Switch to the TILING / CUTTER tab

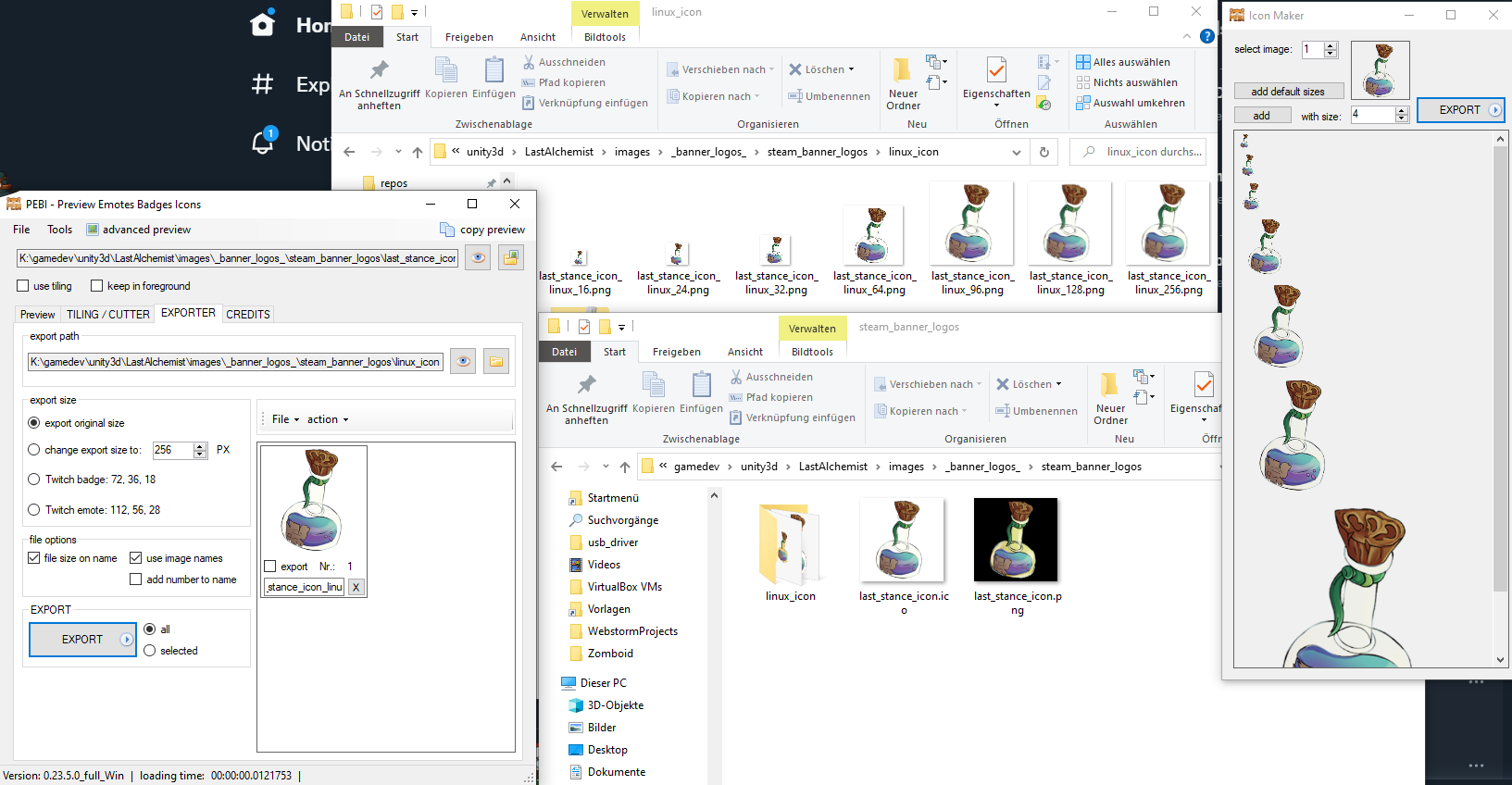(107, 315)
